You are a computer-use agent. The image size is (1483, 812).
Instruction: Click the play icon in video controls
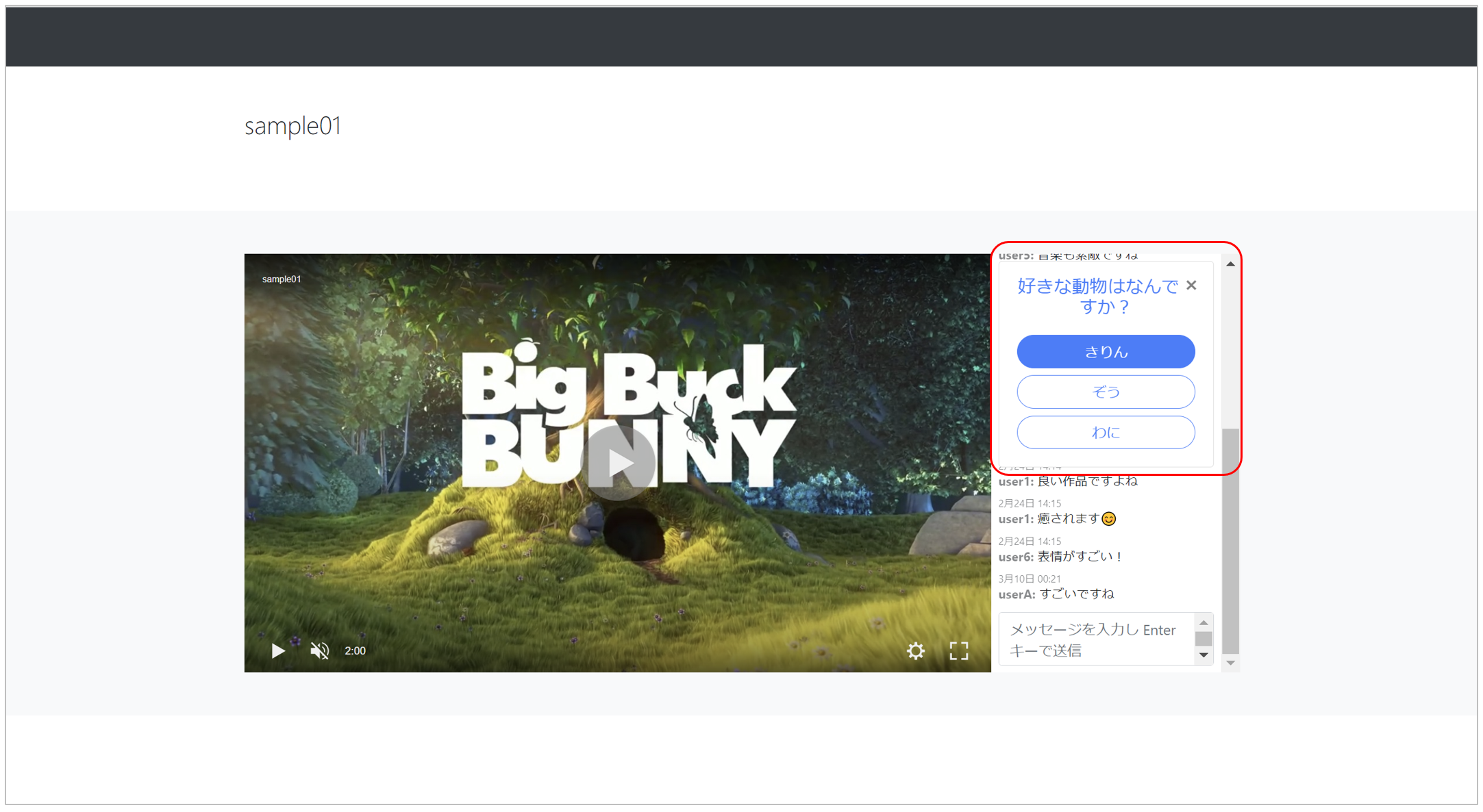[x=277, y=650]
